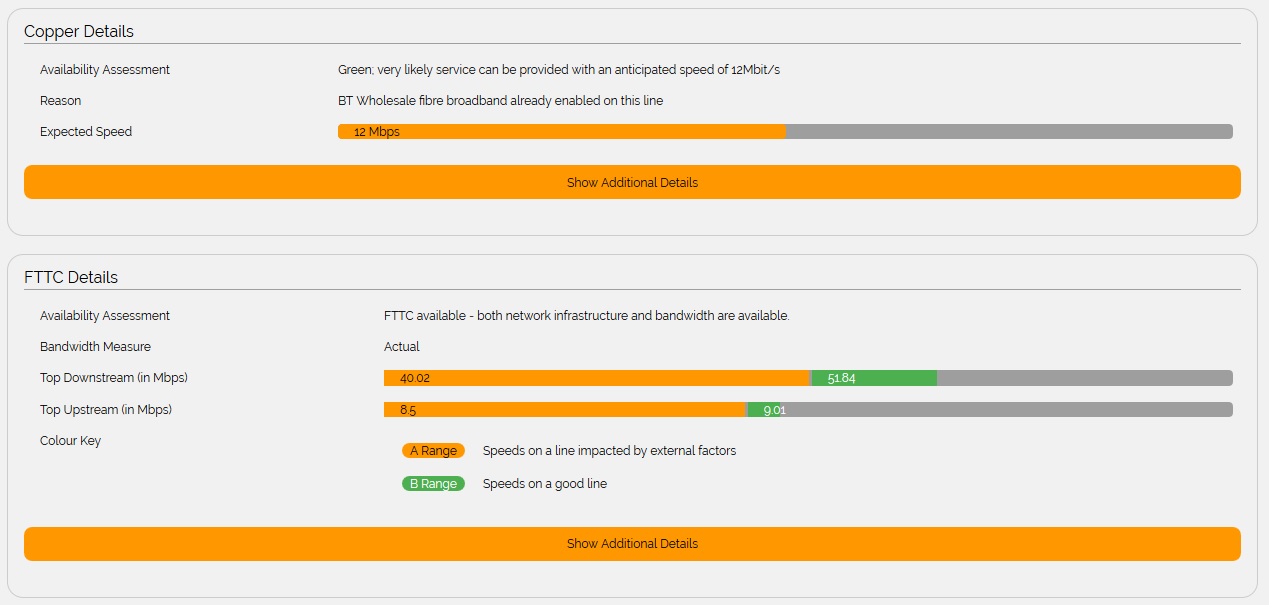The height and width of the screenshot is (605, 1269).
Task: Click the Colour Key label
Action: [71, 441]
